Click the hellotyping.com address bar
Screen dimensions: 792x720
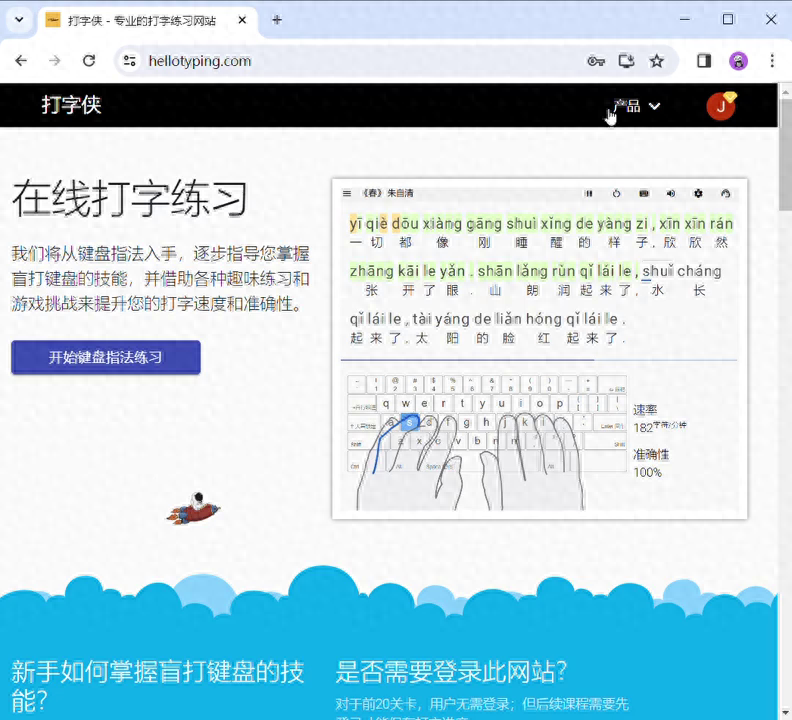click(350, 61)
